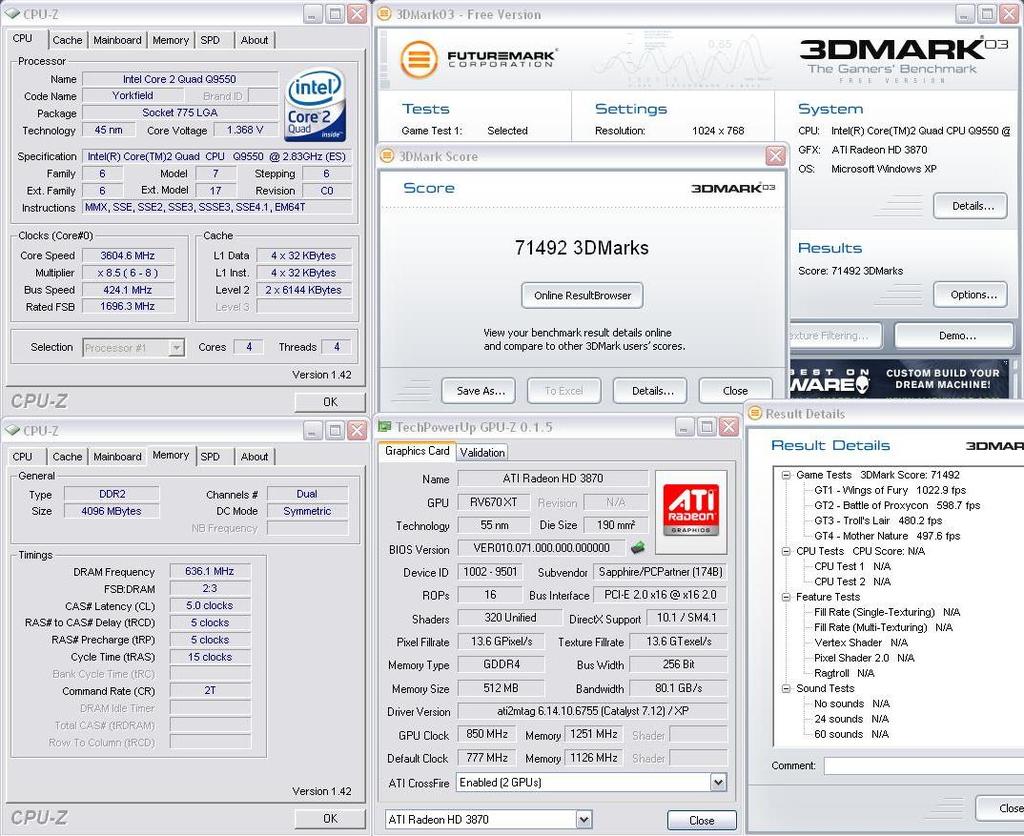This screenshot has height=836, width=1024.
Task: Click OK in the top CPU-Z window
Action: [x=330, y=402]
